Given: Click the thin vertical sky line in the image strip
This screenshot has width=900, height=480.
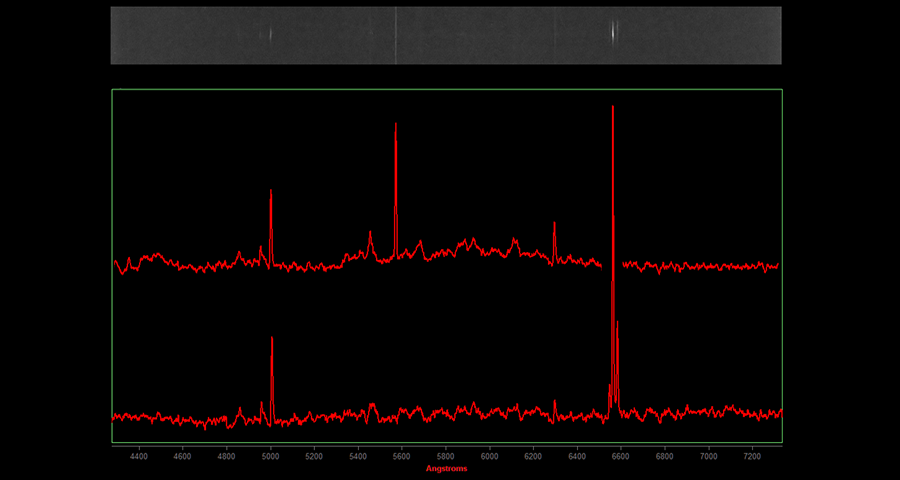Looking at the screenshot, I should point(396,35).
